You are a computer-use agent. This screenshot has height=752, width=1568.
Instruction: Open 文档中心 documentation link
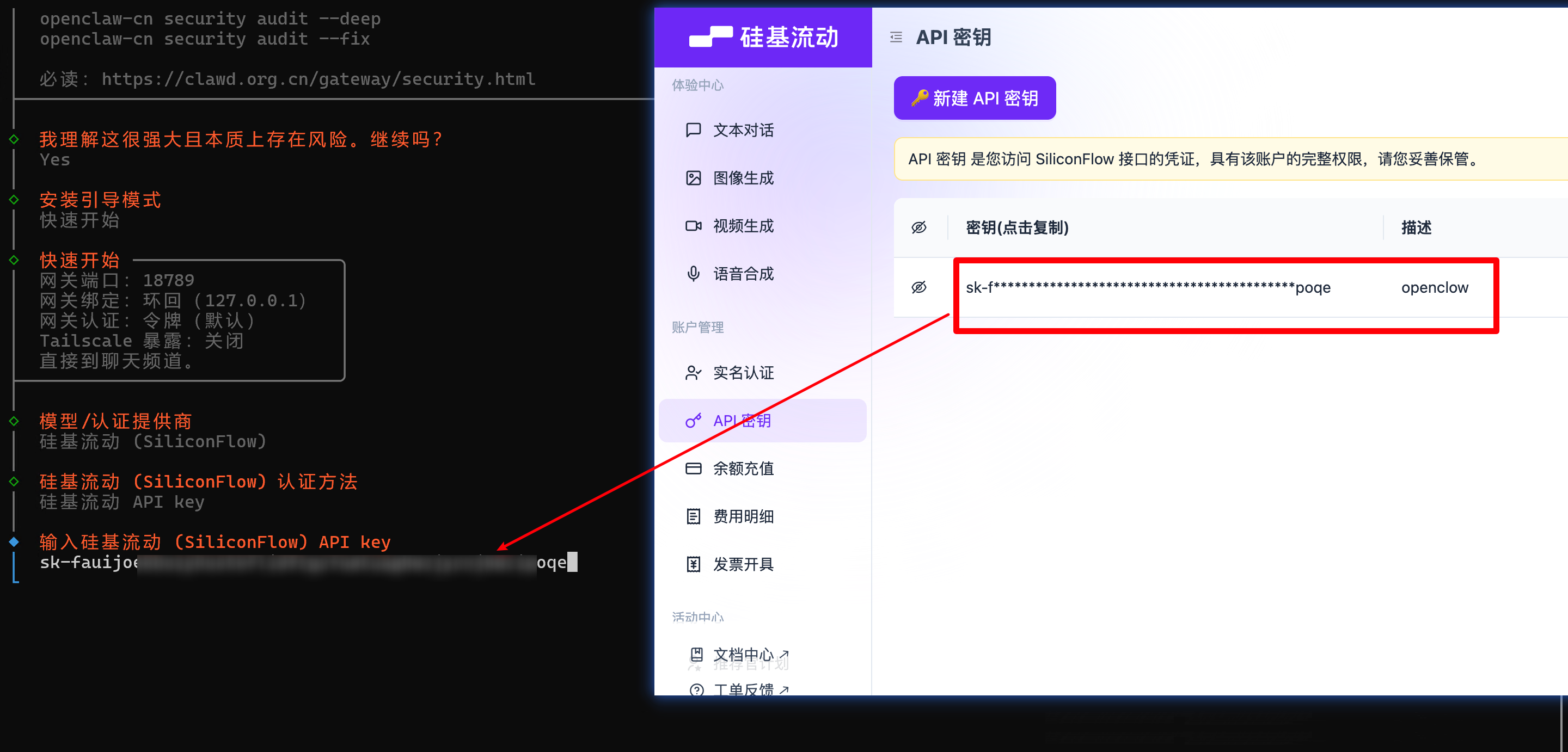click(744, 655)
